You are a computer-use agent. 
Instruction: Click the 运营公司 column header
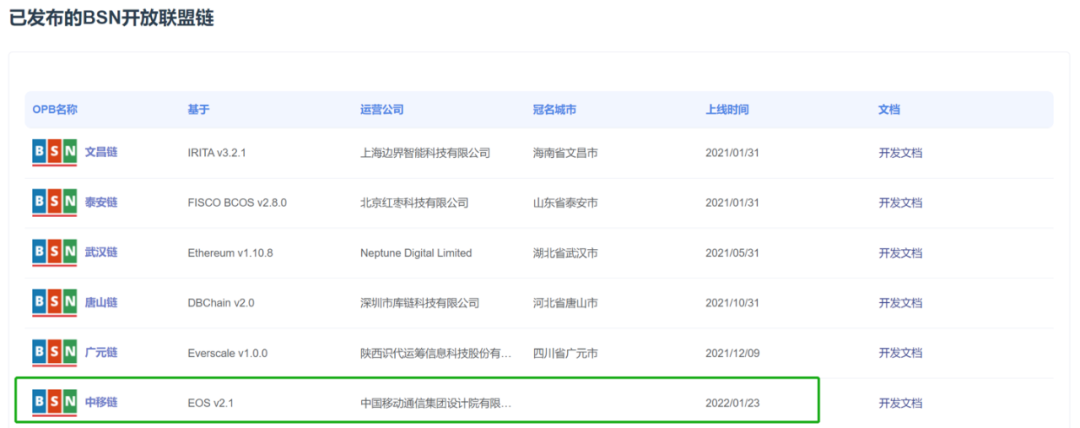coord(382,110)
